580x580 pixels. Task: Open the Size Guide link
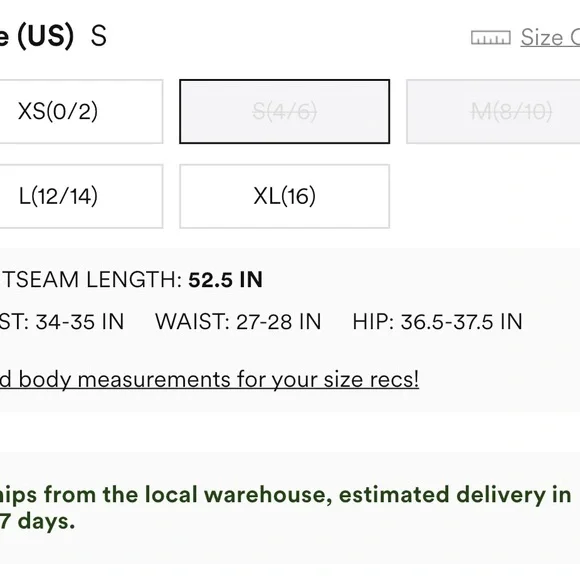pos(550,38)
